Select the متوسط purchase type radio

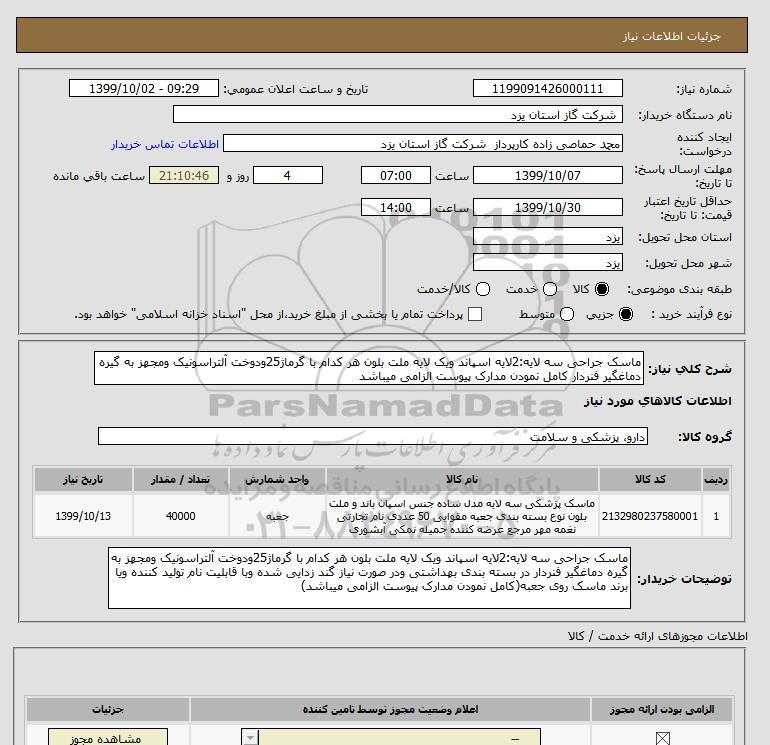567,314
